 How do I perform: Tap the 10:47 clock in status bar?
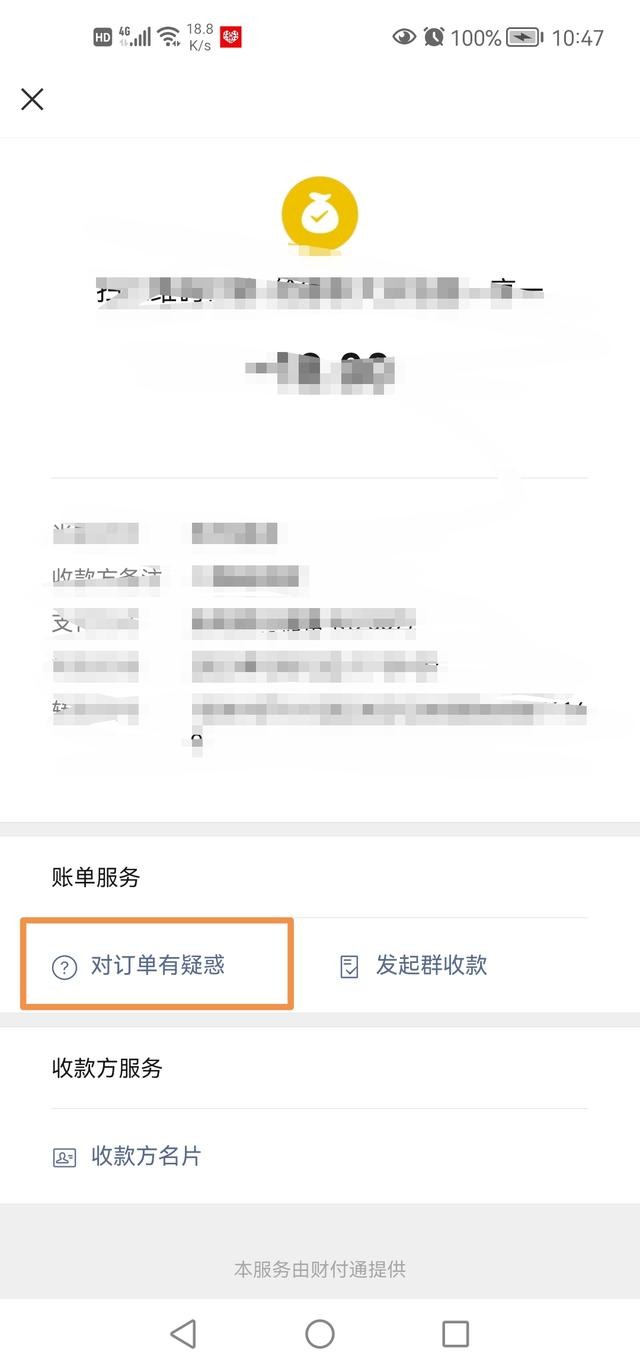point(578,38)
